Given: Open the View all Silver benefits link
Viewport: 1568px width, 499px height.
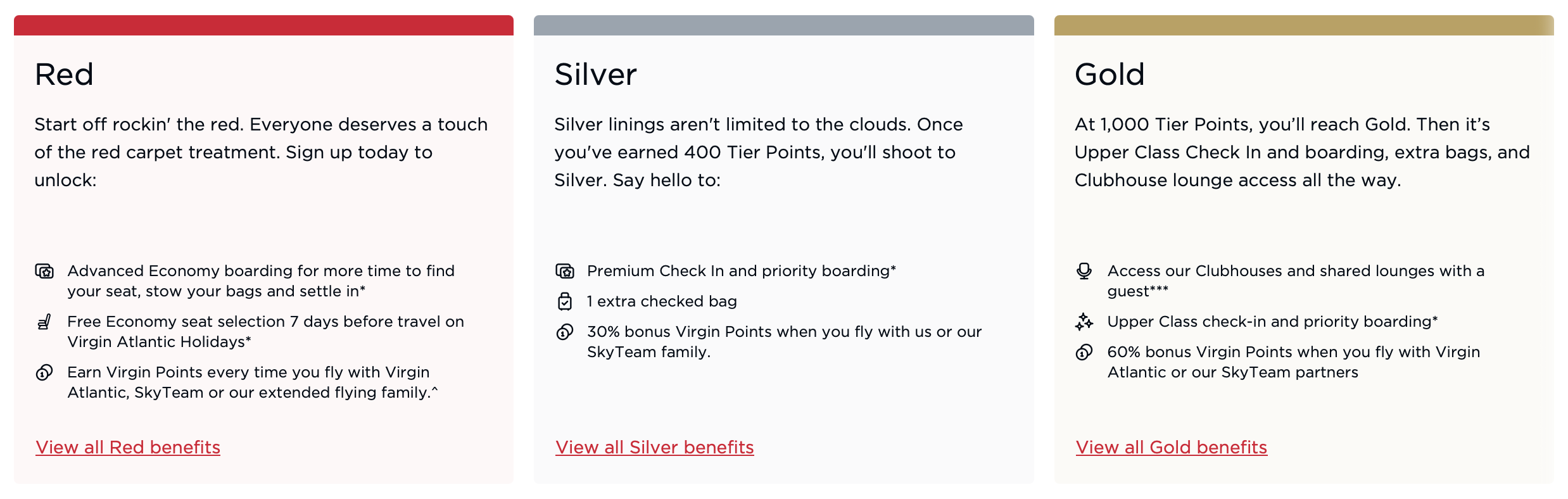Looking at the screenshot, I should tap(654, 447).
